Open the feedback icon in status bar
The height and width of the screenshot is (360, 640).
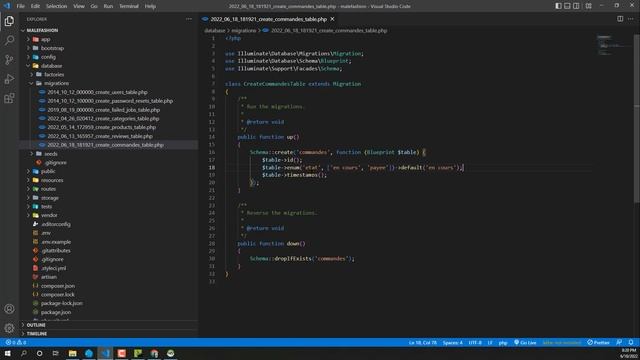point(619,342)
